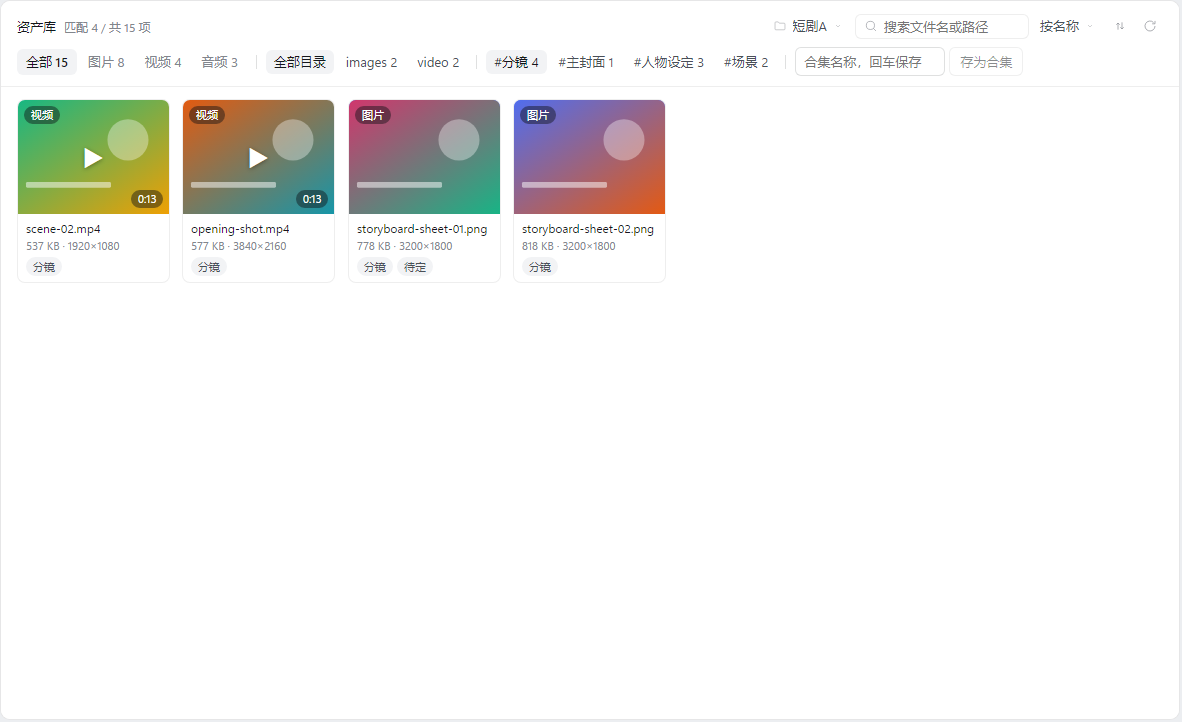Toggle the #分镜 4 tag filter

click(516, 62)
